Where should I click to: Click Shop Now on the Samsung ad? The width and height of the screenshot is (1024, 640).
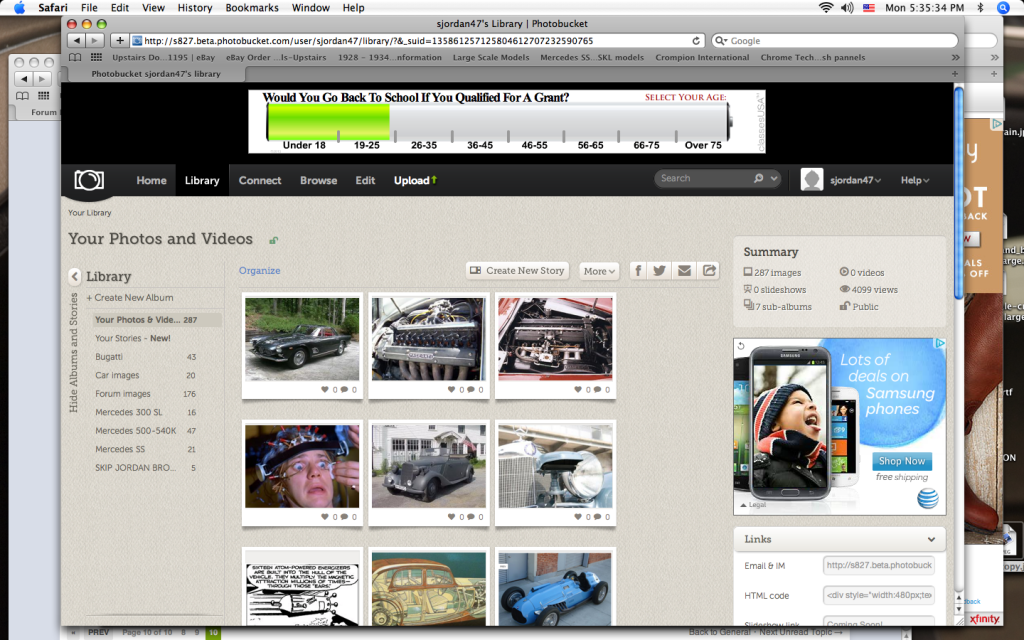pos(902,461)
